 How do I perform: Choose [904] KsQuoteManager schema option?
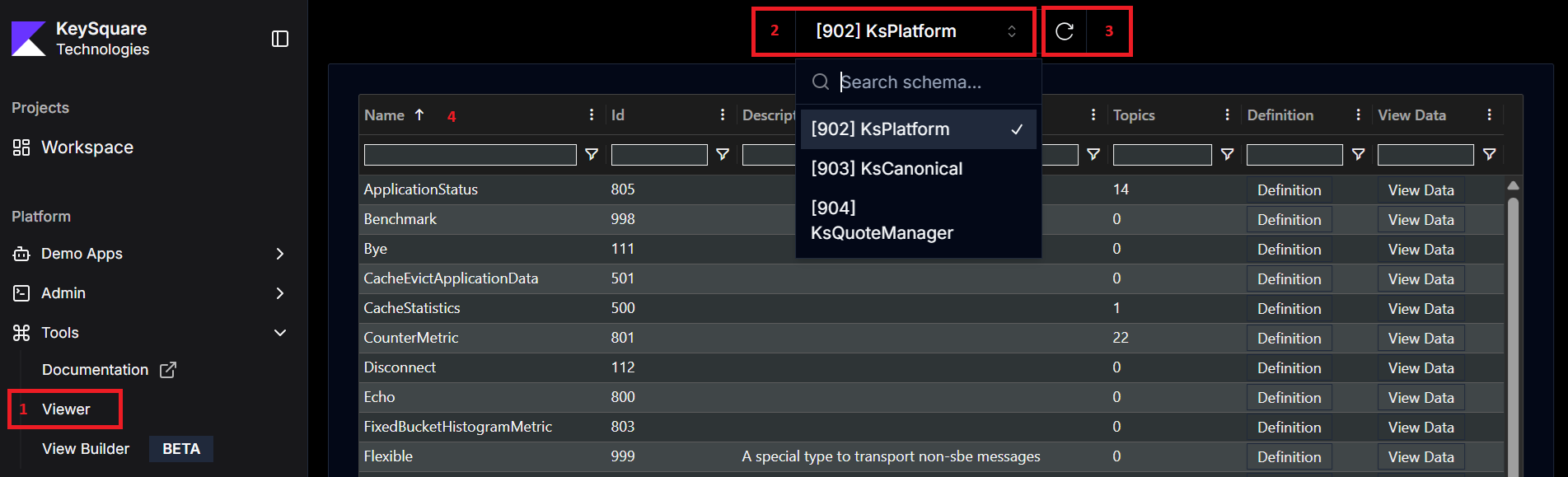(882, 221)
